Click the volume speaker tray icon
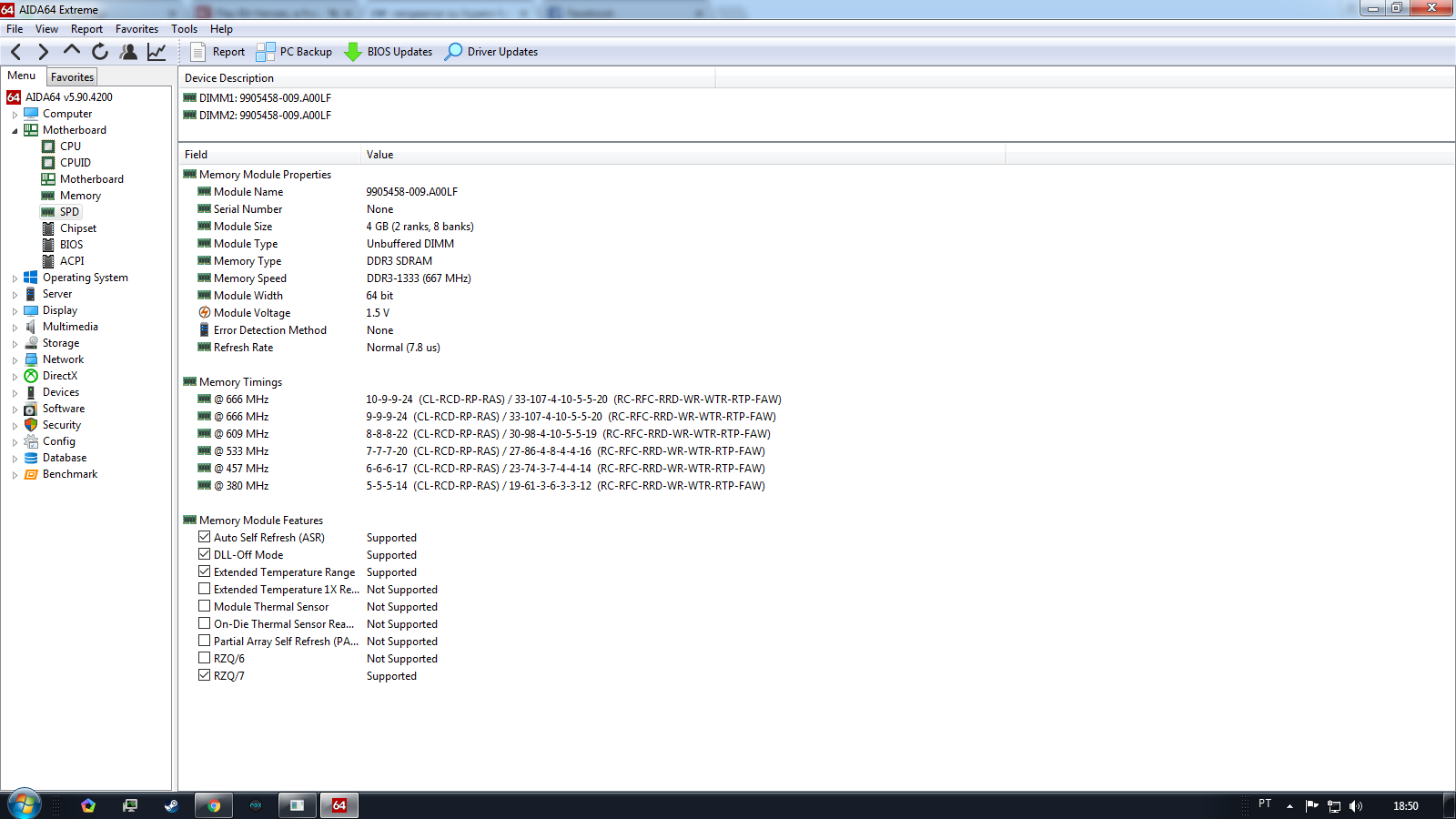This screenshot has width=1456, height=819. (1356, 806)
